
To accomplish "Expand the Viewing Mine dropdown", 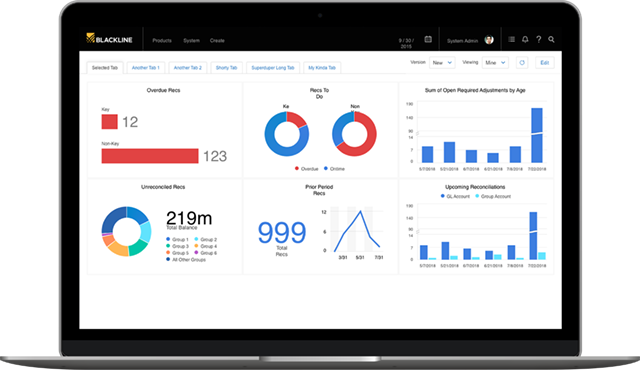I will [495, 62].
